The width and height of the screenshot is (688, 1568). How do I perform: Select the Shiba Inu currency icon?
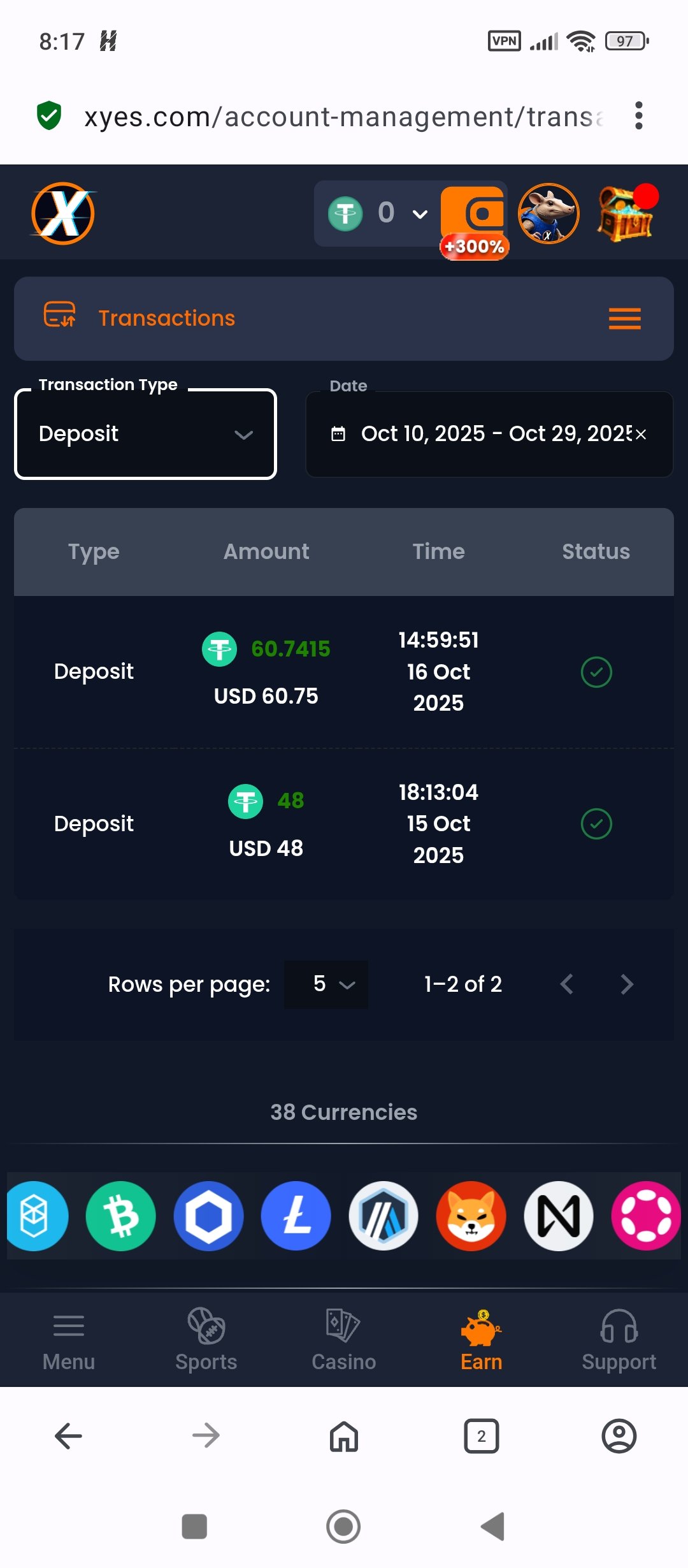(x=471, y=1216)
